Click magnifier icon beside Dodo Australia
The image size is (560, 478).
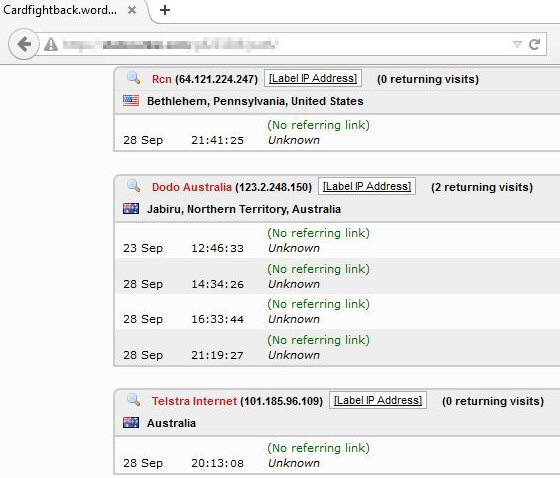(x=134, y=185)
